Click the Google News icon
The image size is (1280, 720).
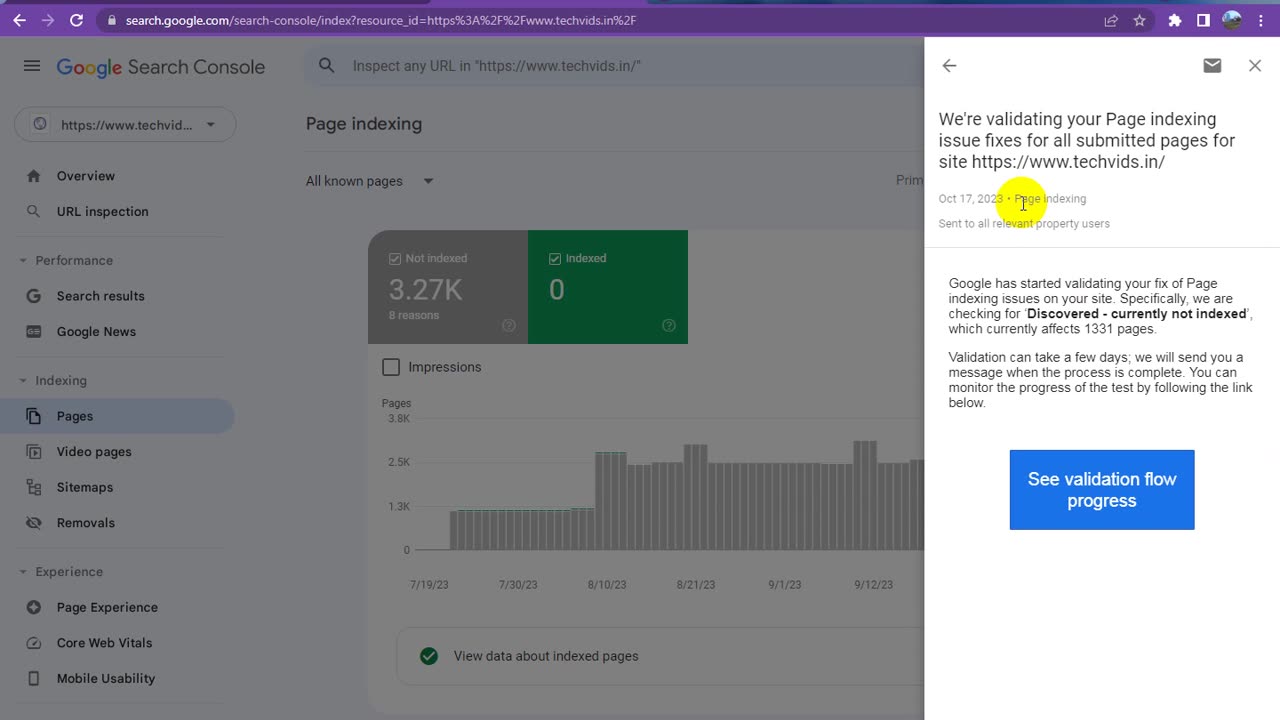point(34,332)
